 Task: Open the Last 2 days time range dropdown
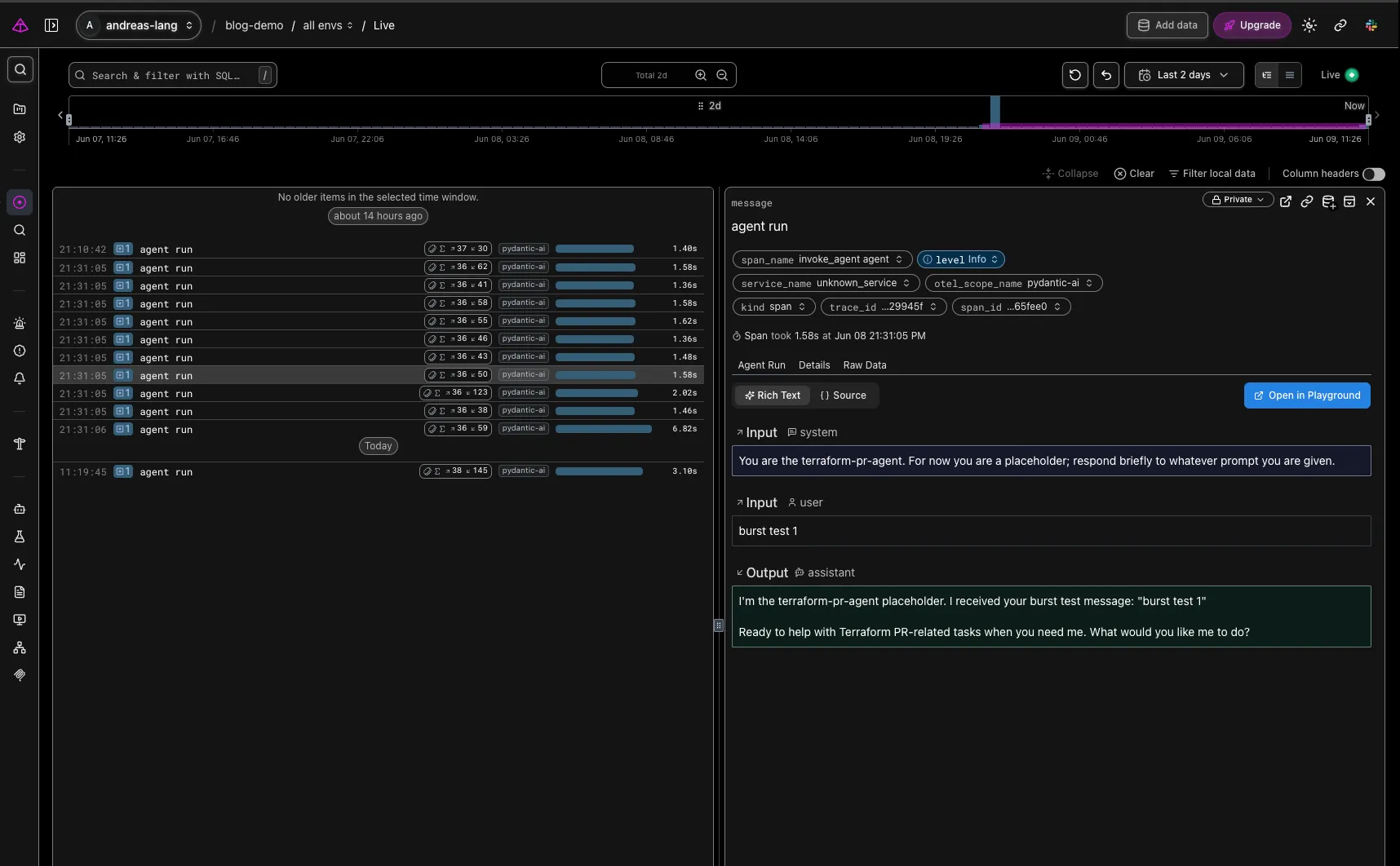(x=1184, y=75)
